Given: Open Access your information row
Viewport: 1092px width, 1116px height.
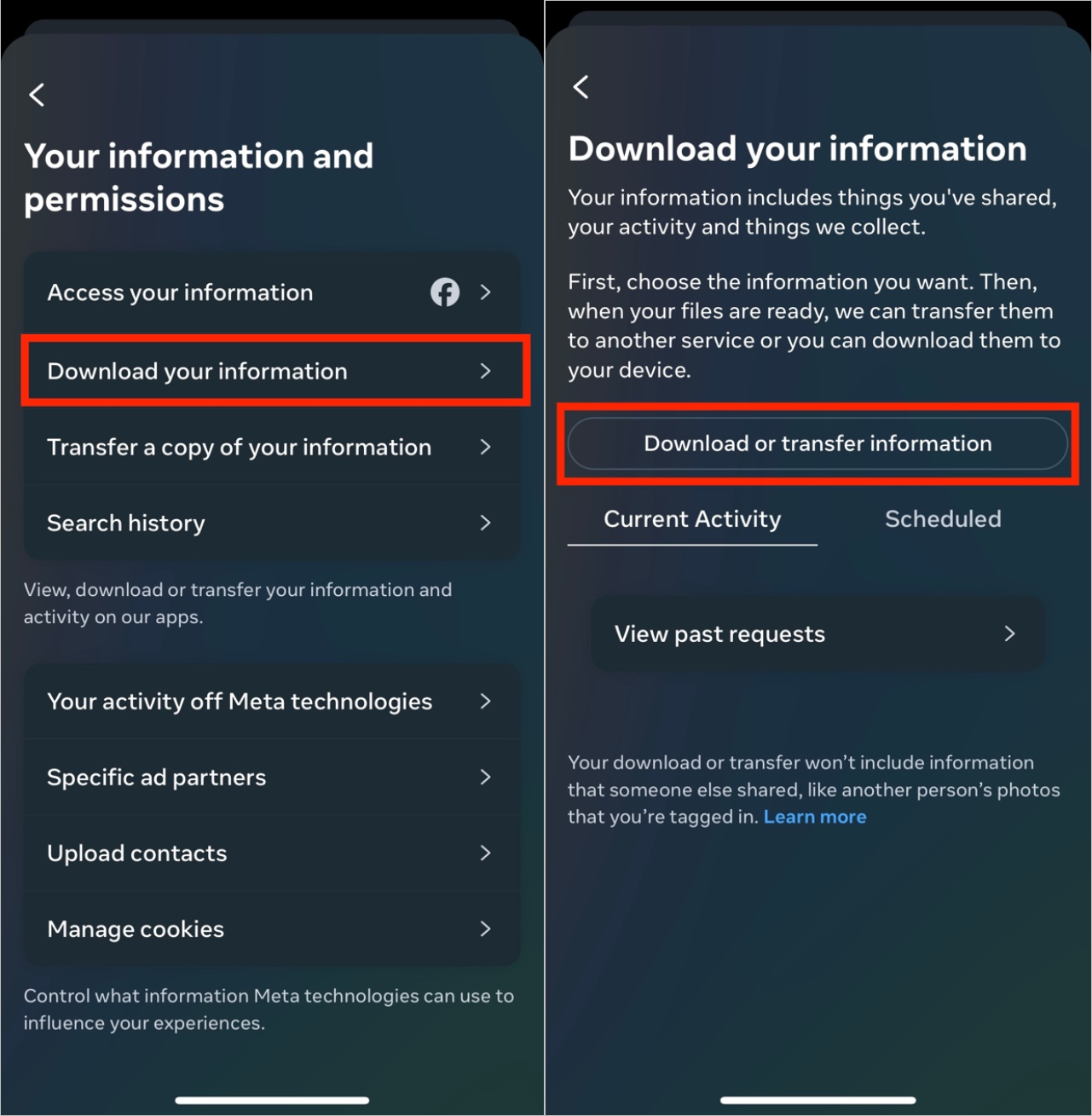Looking at the screenshot, I should click(x=181, y=292).
